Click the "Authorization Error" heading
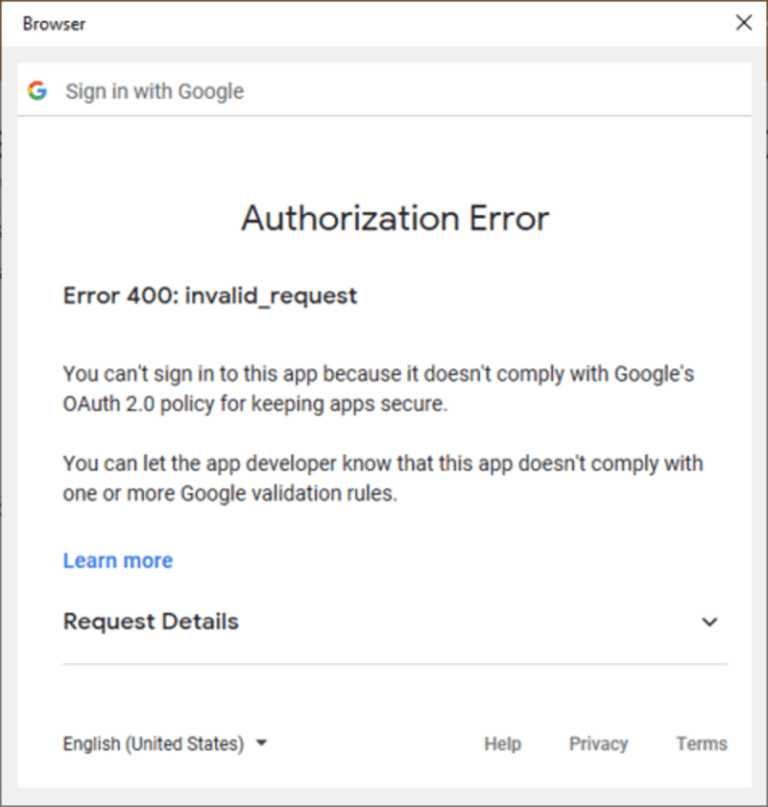The height and width of the screenshot is (807, 768). (395, 218)
